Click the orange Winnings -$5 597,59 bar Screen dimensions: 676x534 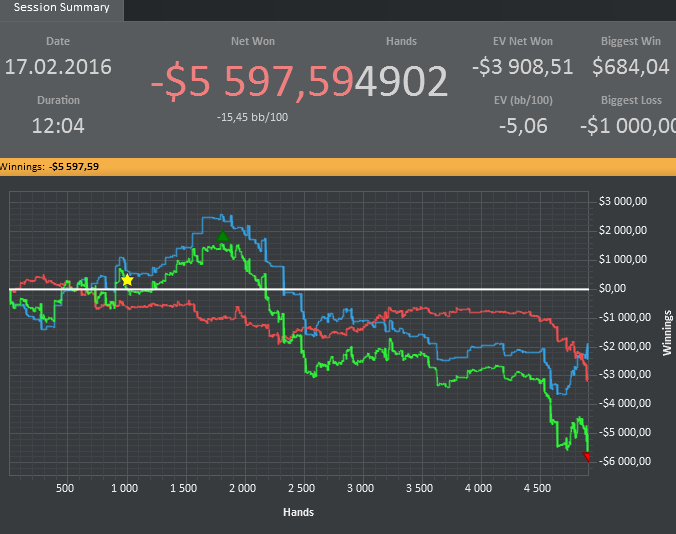click(x=338, y=167)
